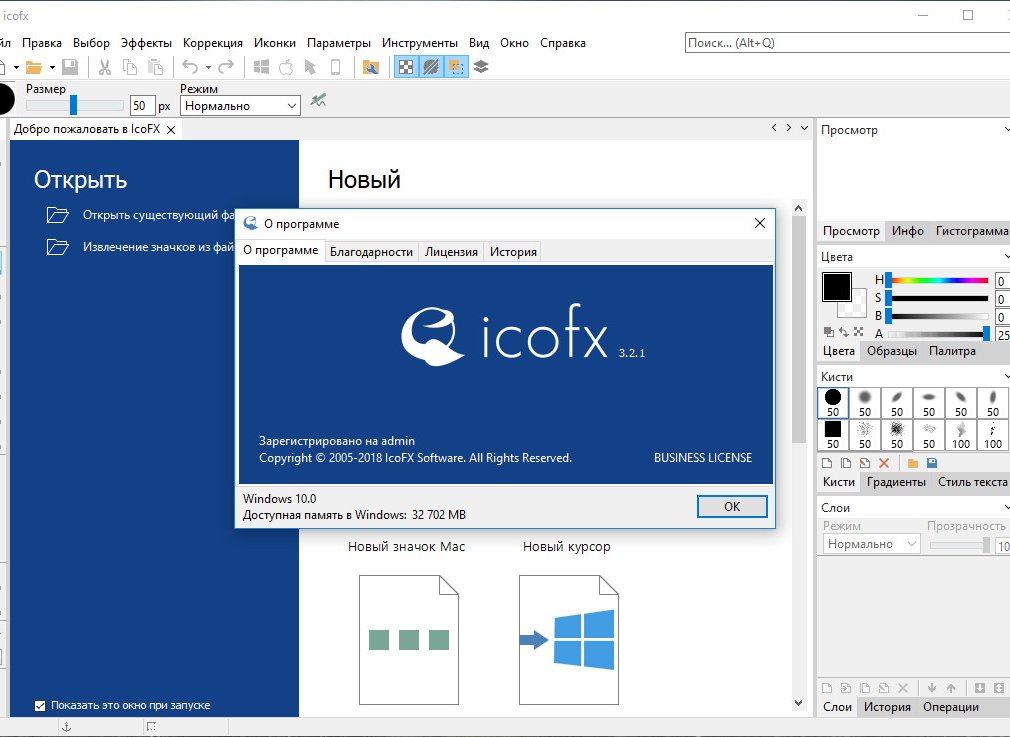Click the default colors icon under color swatches
The height and width of the screenshot is (737, 1010).
[829, 332]
